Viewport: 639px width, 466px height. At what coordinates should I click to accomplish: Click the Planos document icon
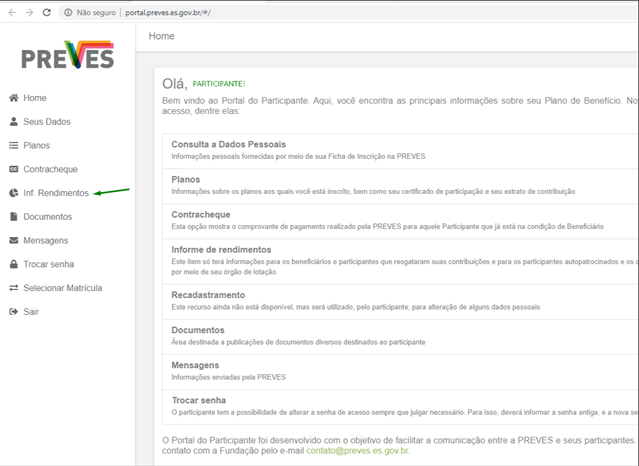[x=14, y=145]
